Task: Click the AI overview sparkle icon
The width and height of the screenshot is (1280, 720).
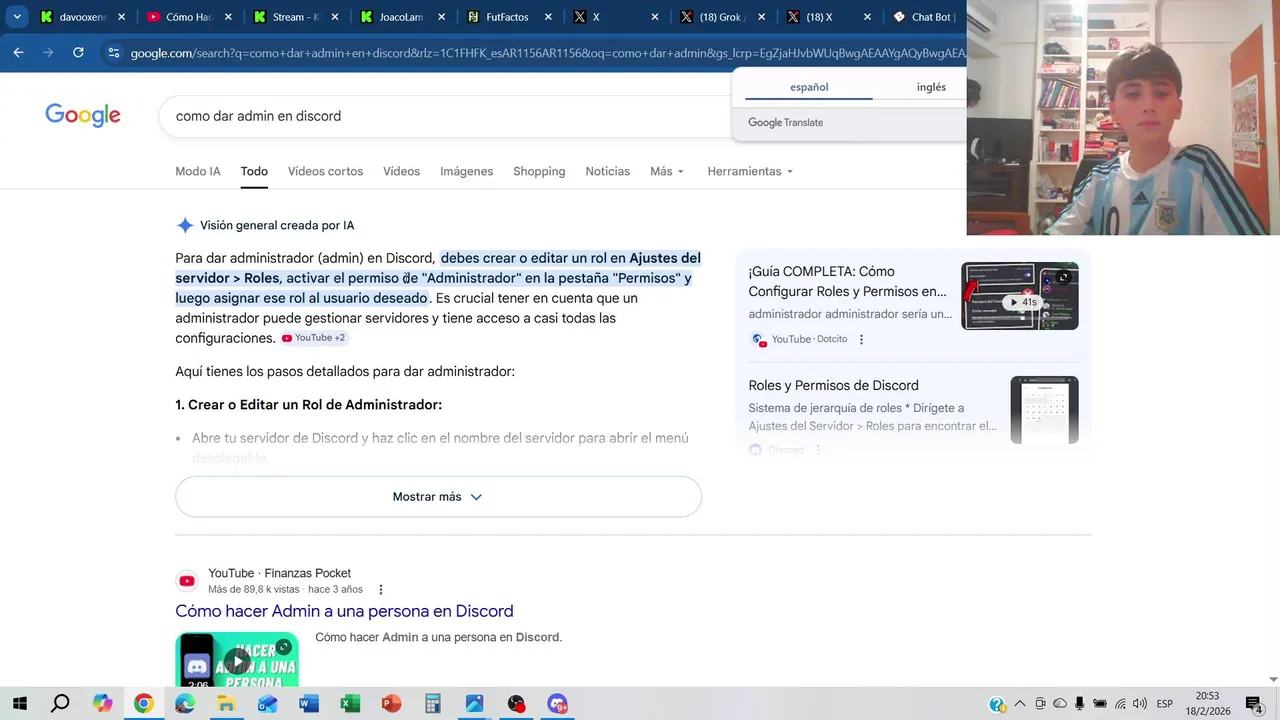Action: (x=185, y=225)
